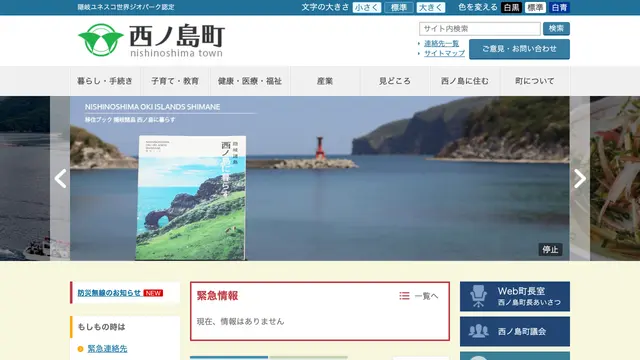Click the orange bullet beside 緊急連絡先

(x=80, y=349)
